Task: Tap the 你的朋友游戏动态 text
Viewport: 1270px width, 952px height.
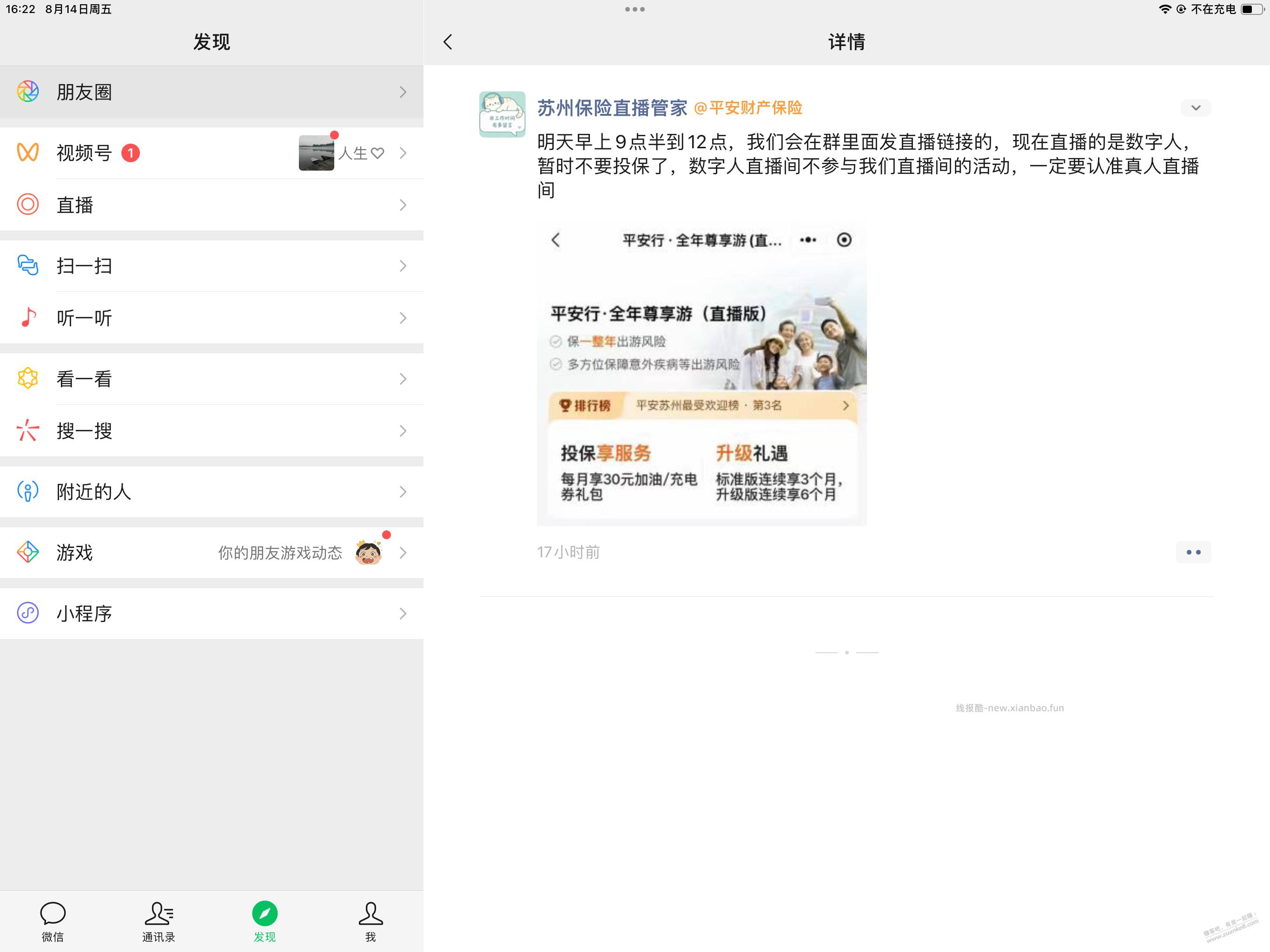Action: 280,552
